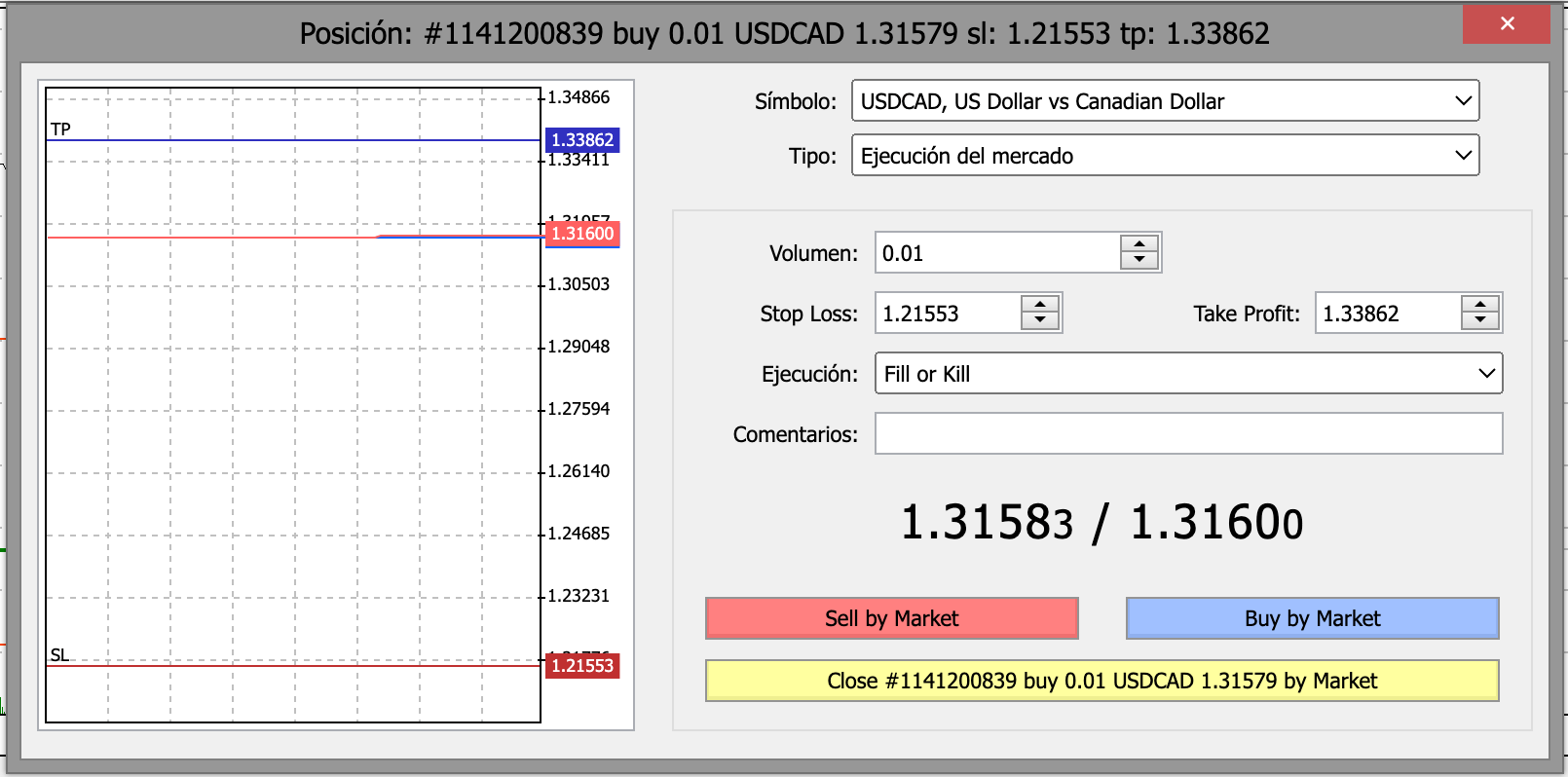The height and width of the screenshot is (777, 1568).
Task: Increase Stop Loss with the up arrow
Action: [1040, 304]
